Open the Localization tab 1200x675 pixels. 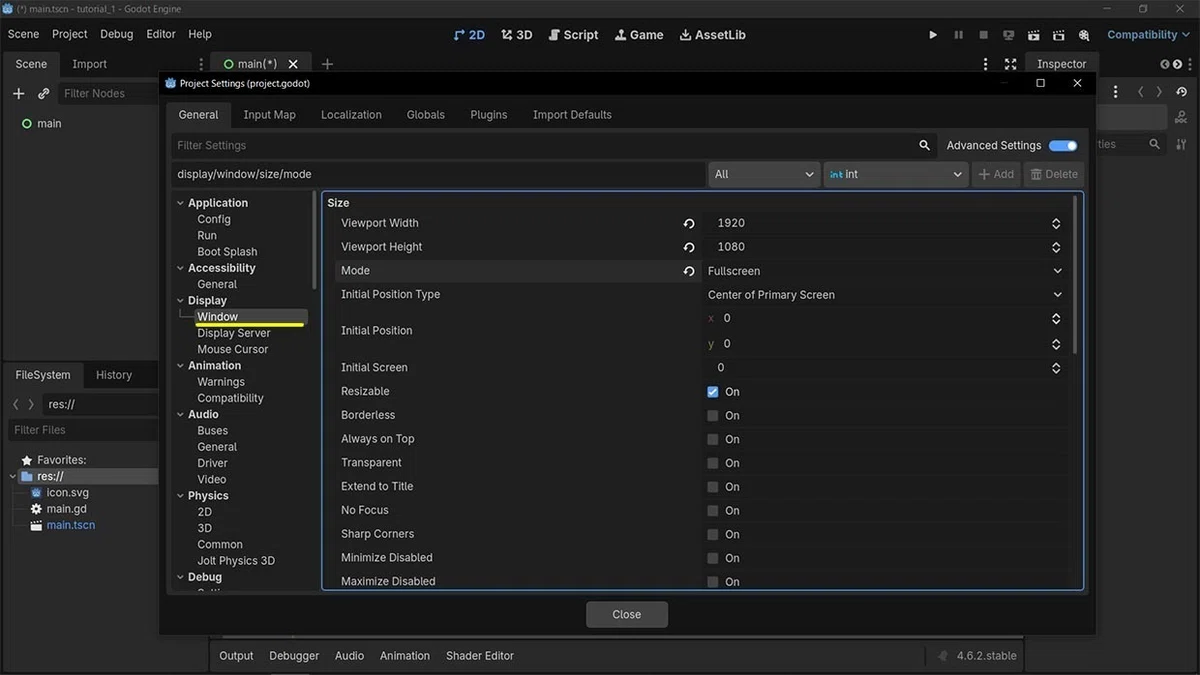351,115
